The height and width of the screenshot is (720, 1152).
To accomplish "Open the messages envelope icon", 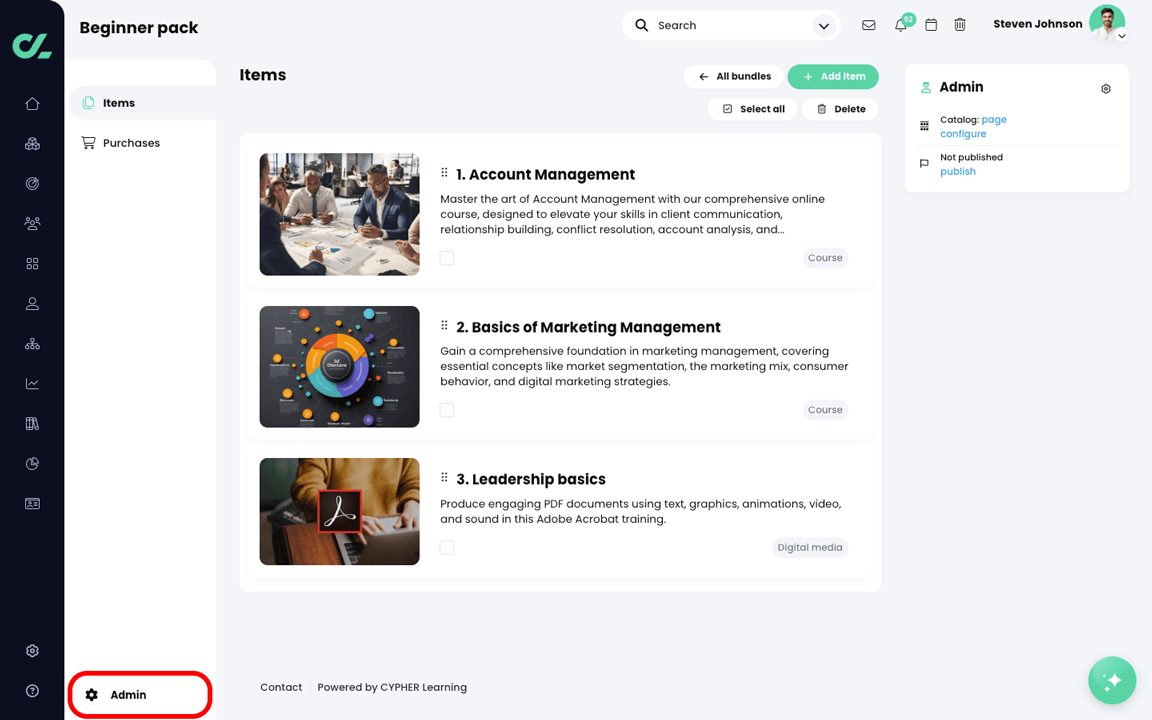I will [x=868, y=25].
